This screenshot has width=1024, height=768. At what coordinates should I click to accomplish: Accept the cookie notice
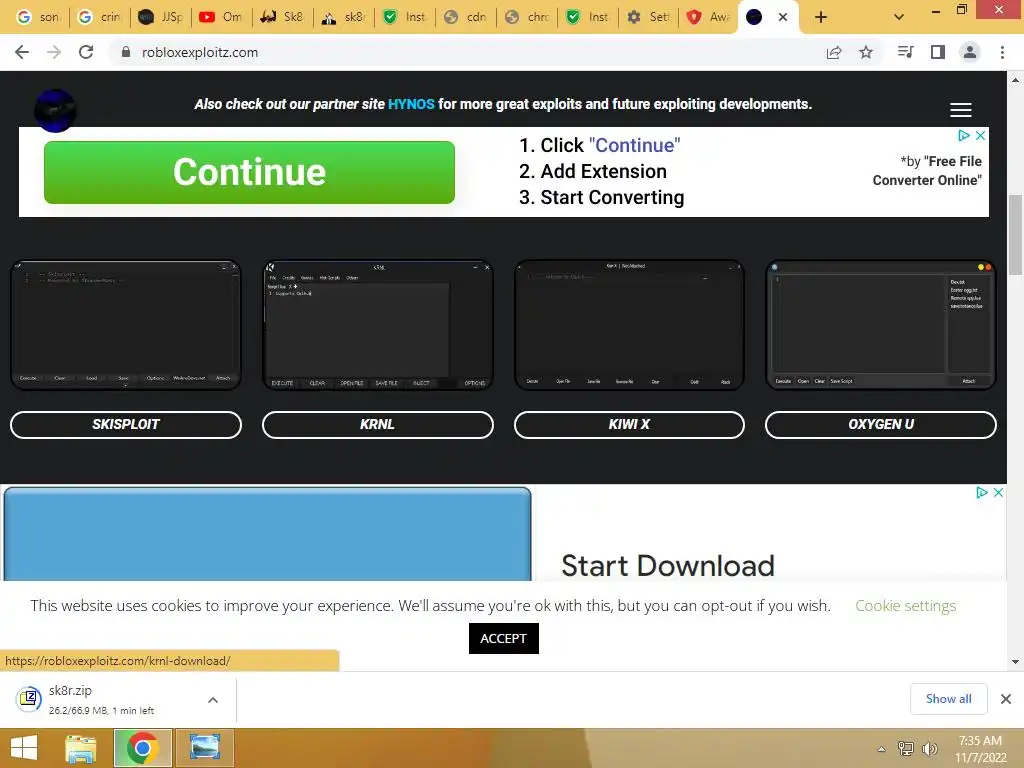(x=504, y=638)
